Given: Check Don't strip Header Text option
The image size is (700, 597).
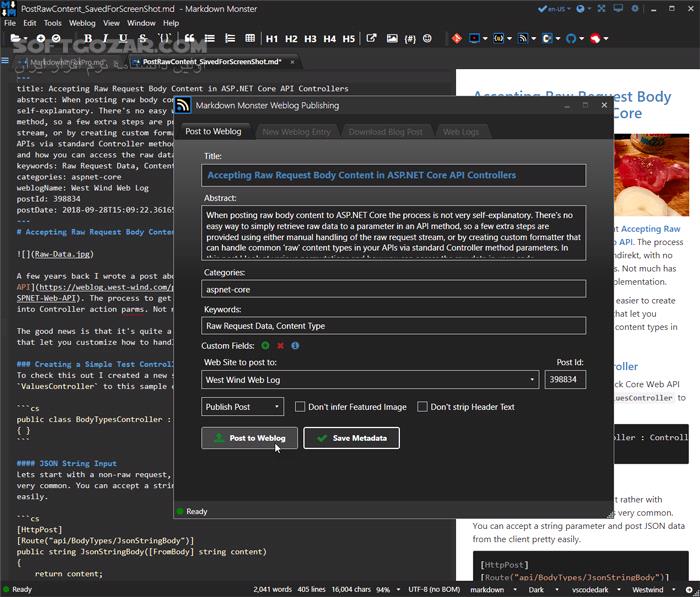Looking at the screenshot, I should click(422, 407).
